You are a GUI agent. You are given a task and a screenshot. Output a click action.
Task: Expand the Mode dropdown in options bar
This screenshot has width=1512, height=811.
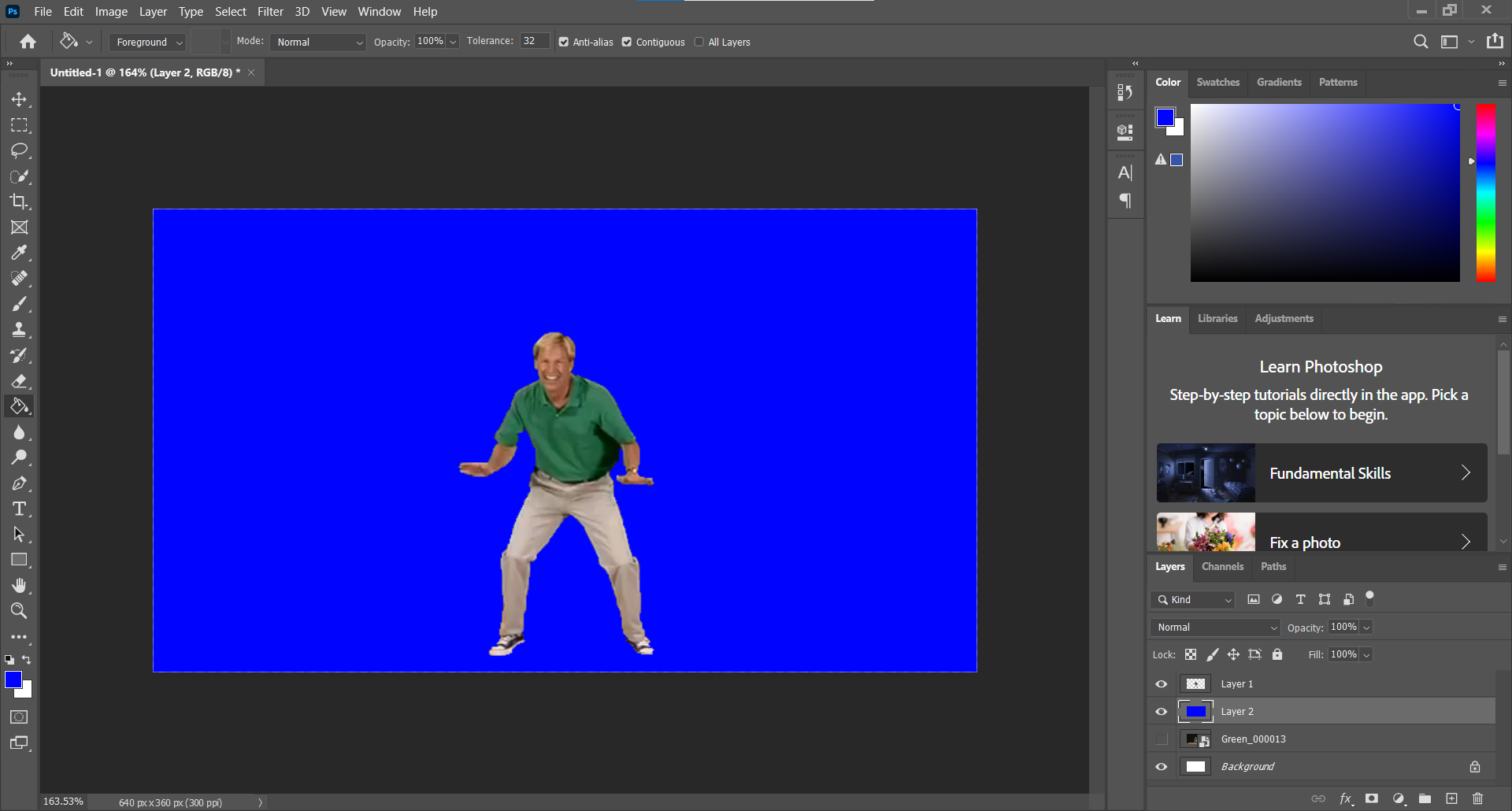[319, 43]
